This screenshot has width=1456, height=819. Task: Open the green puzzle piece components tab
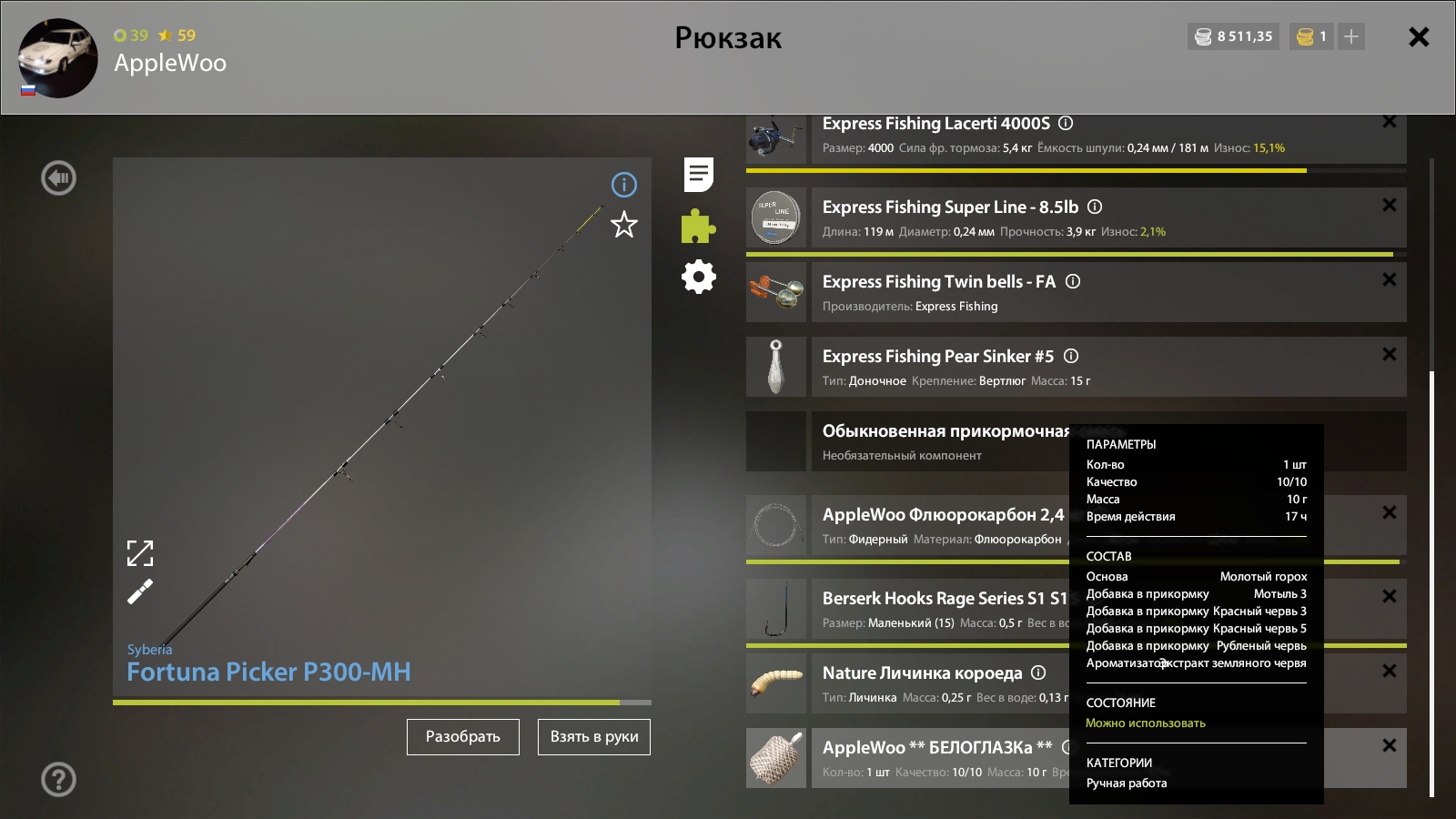[698, 227]
